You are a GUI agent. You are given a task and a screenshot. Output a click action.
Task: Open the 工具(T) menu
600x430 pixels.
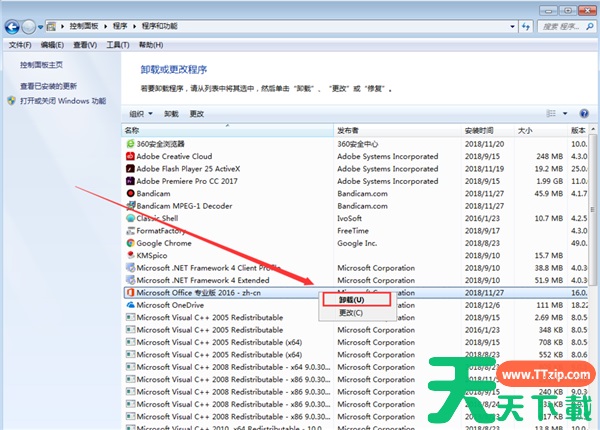point(117,45)
